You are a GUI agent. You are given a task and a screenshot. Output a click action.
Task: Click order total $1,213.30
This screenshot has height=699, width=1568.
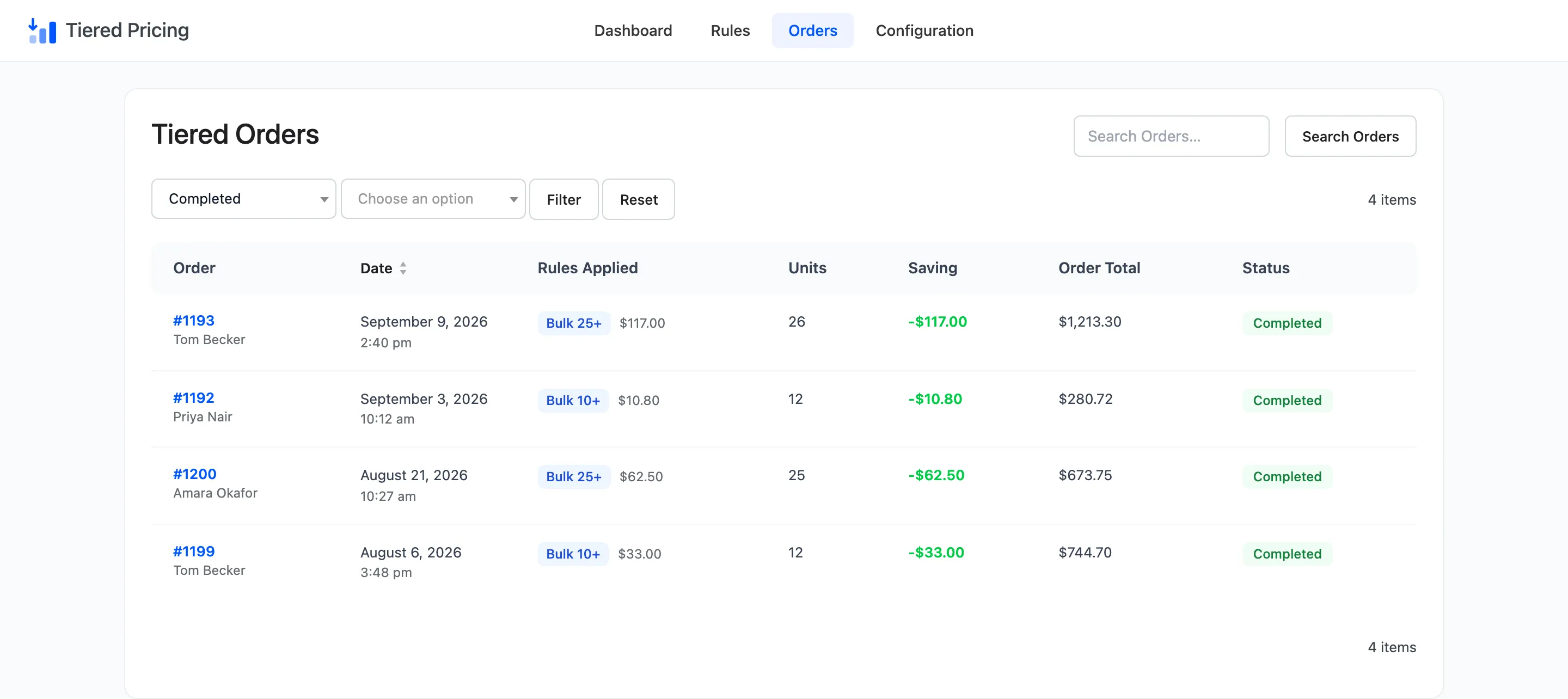point(1089,322)
